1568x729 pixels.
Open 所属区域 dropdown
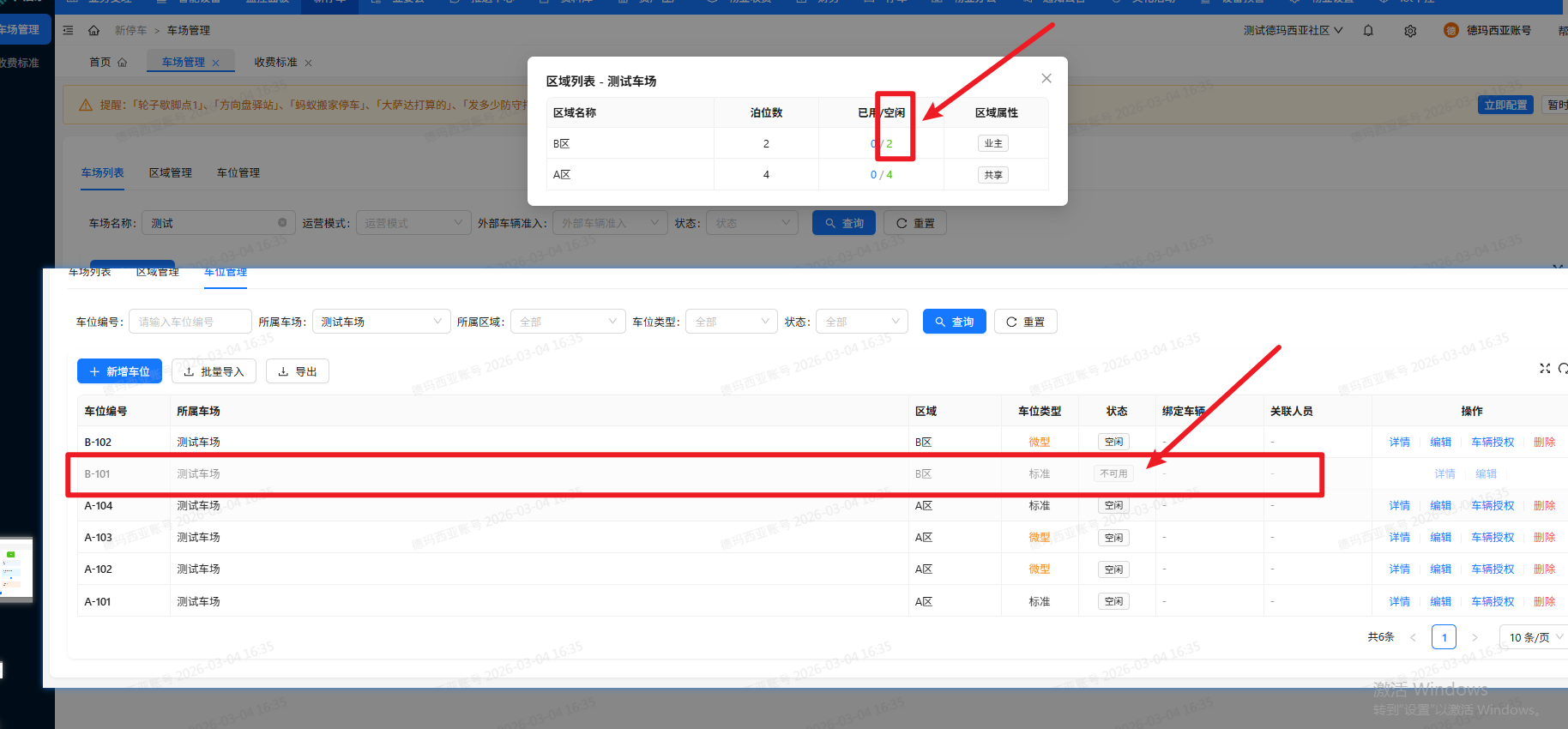point(569,322)
